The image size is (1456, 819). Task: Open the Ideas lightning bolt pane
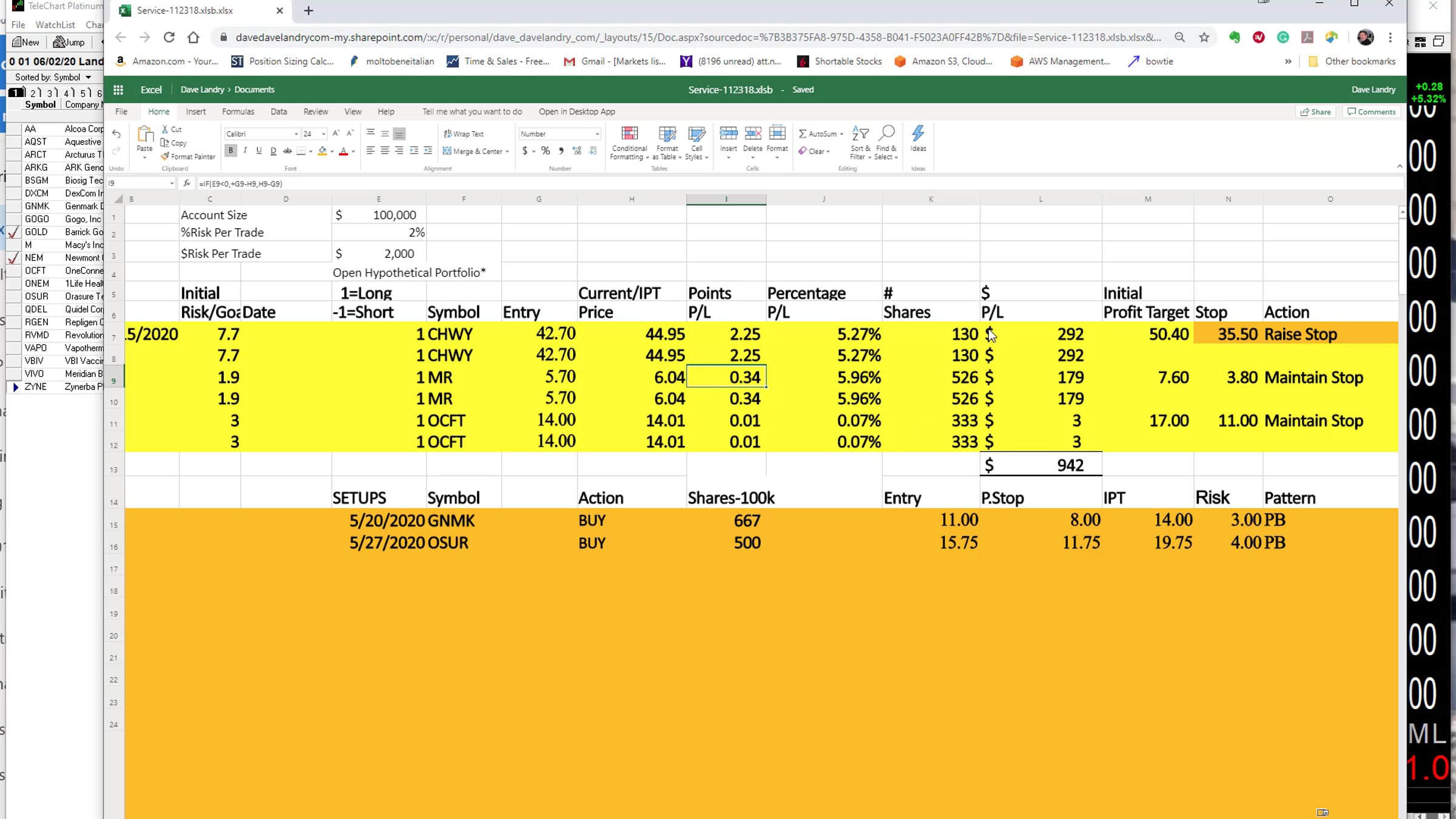[x=918, y=140]
